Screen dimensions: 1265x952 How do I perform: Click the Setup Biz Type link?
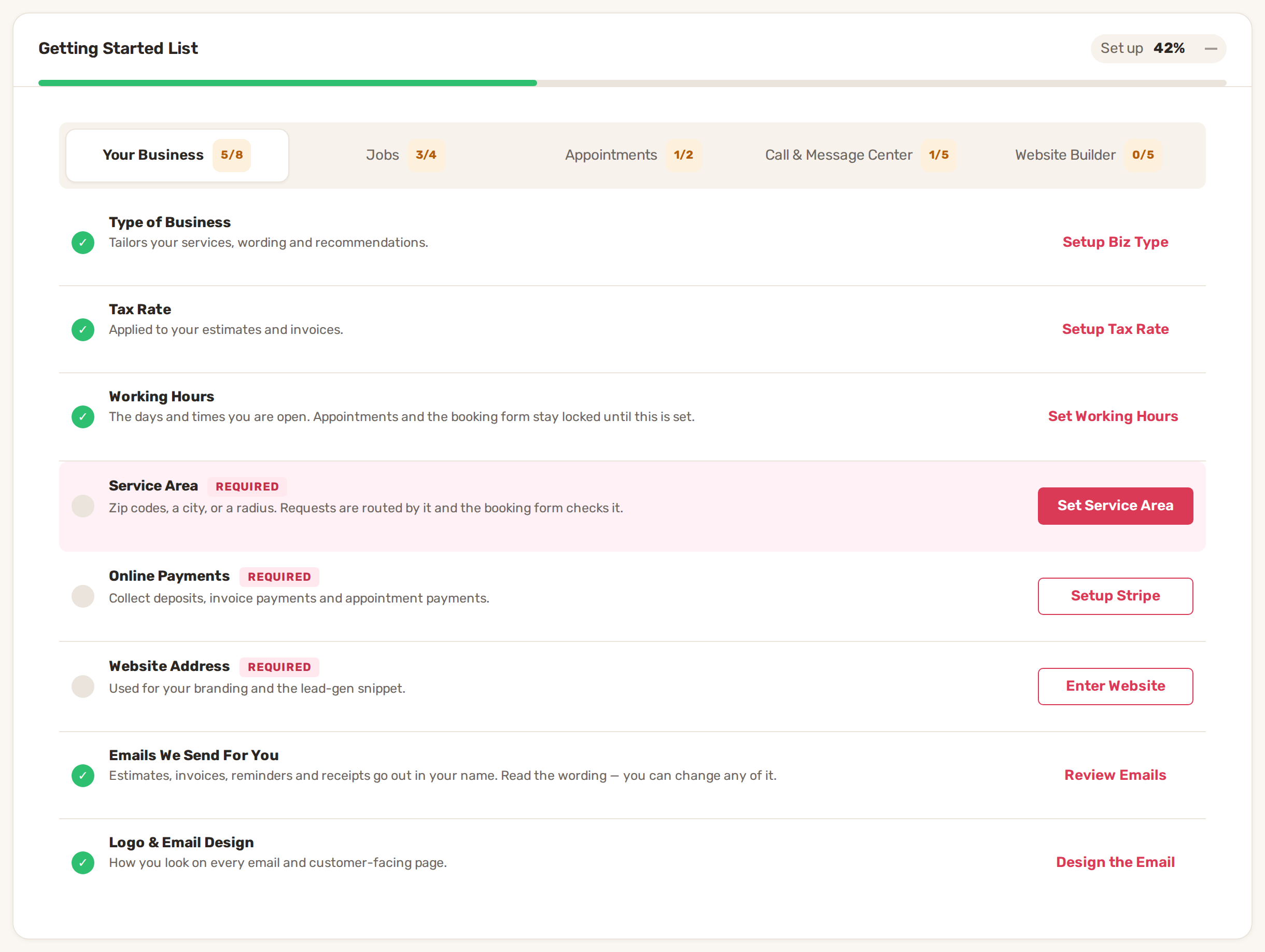tap(1115, 242)
